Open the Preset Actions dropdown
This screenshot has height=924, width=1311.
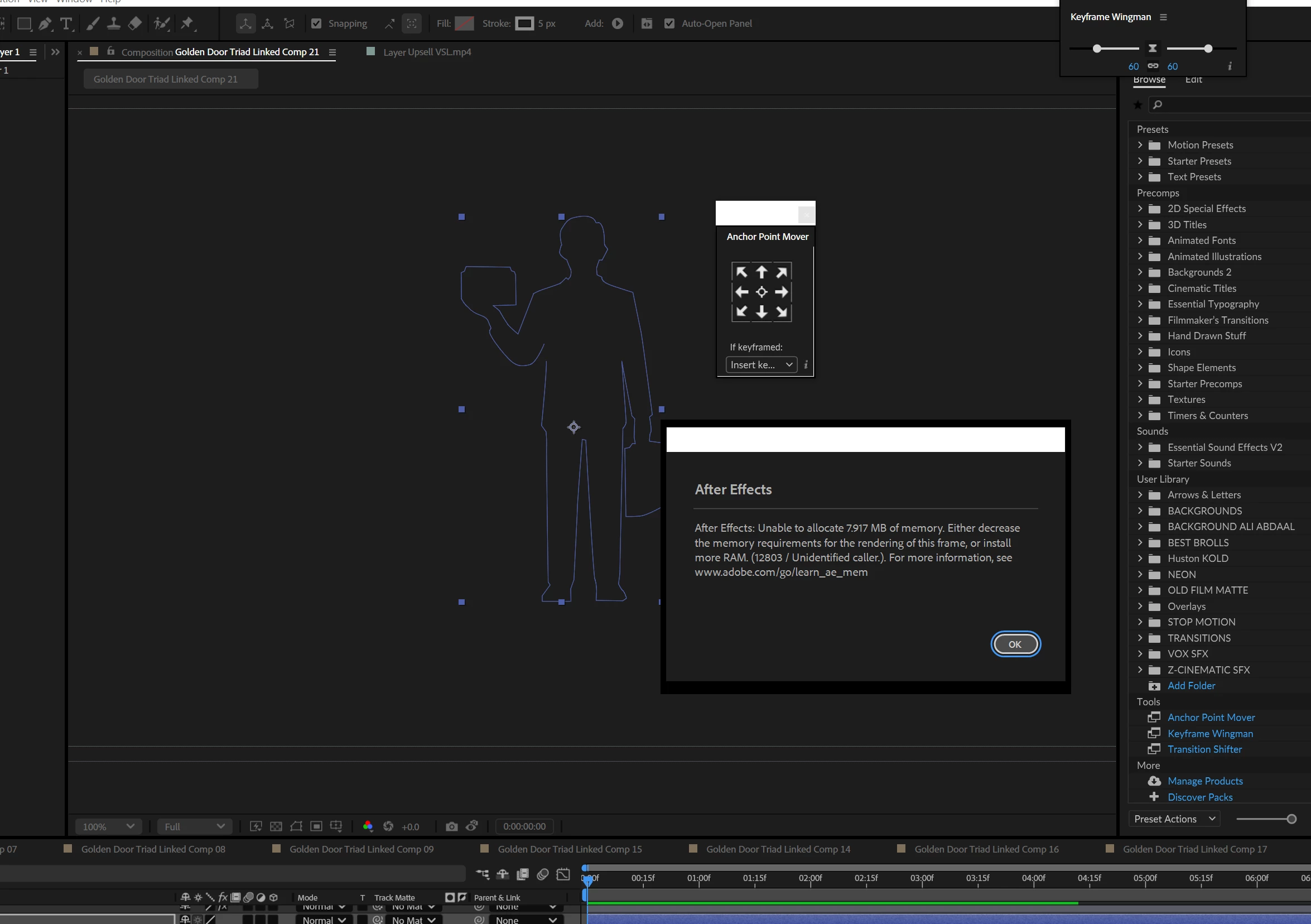1174,819
